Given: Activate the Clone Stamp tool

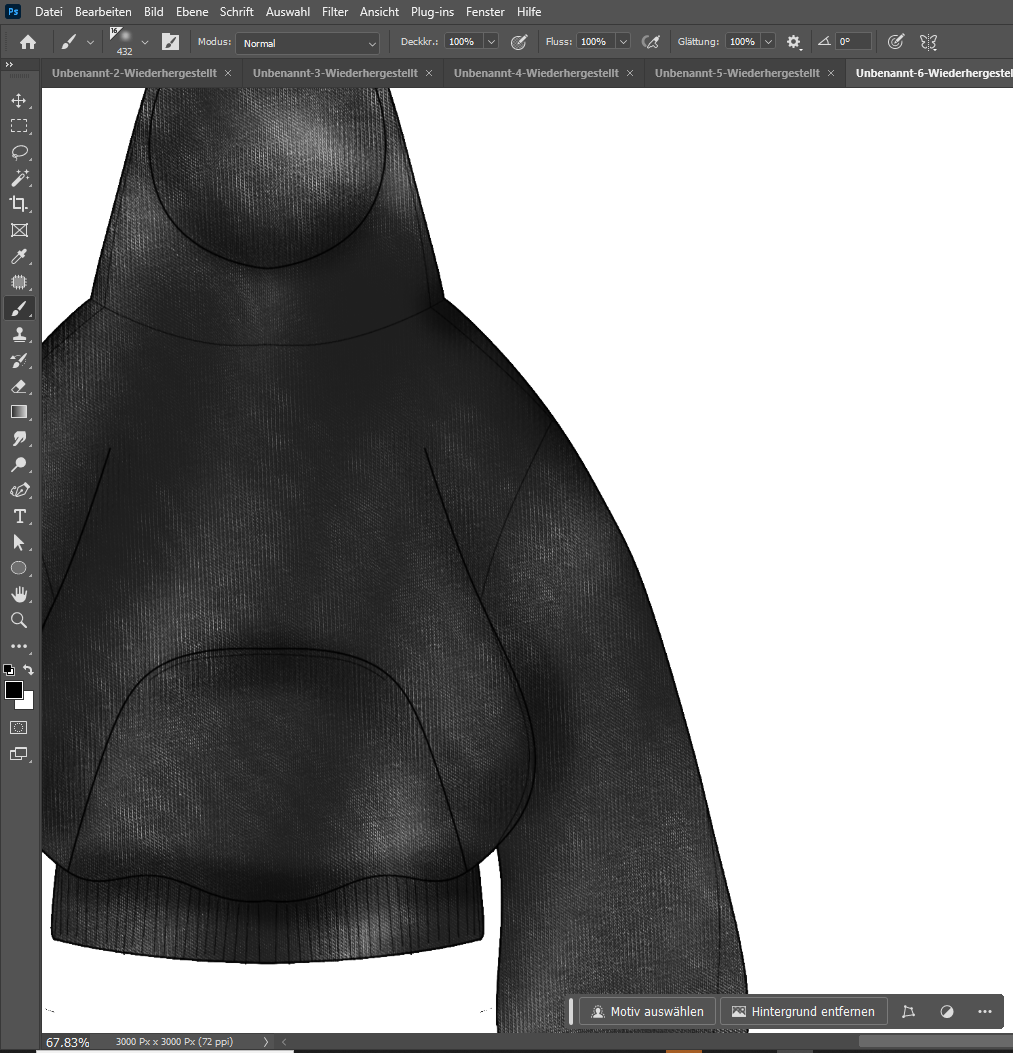Looking at the screenshot, I should (19, 335).
